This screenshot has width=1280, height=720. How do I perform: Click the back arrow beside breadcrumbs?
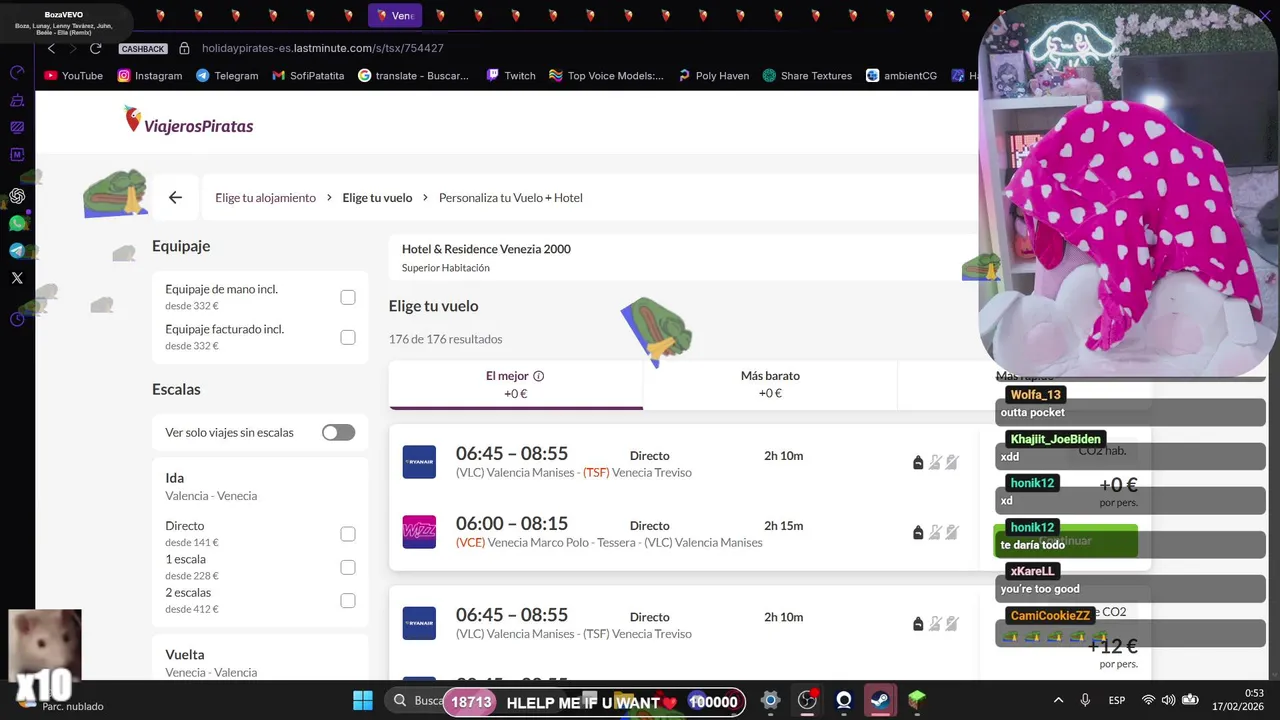[x=175, y=197]
